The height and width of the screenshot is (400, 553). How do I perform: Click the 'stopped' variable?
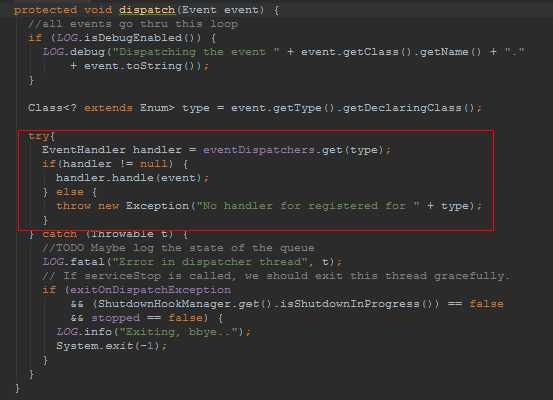115,318
